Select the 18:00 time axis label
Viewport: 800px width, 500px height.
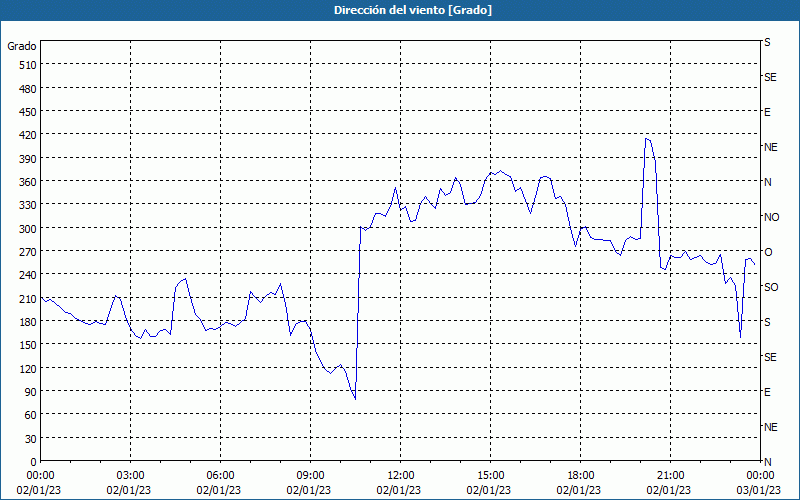[x=581, y=476]
